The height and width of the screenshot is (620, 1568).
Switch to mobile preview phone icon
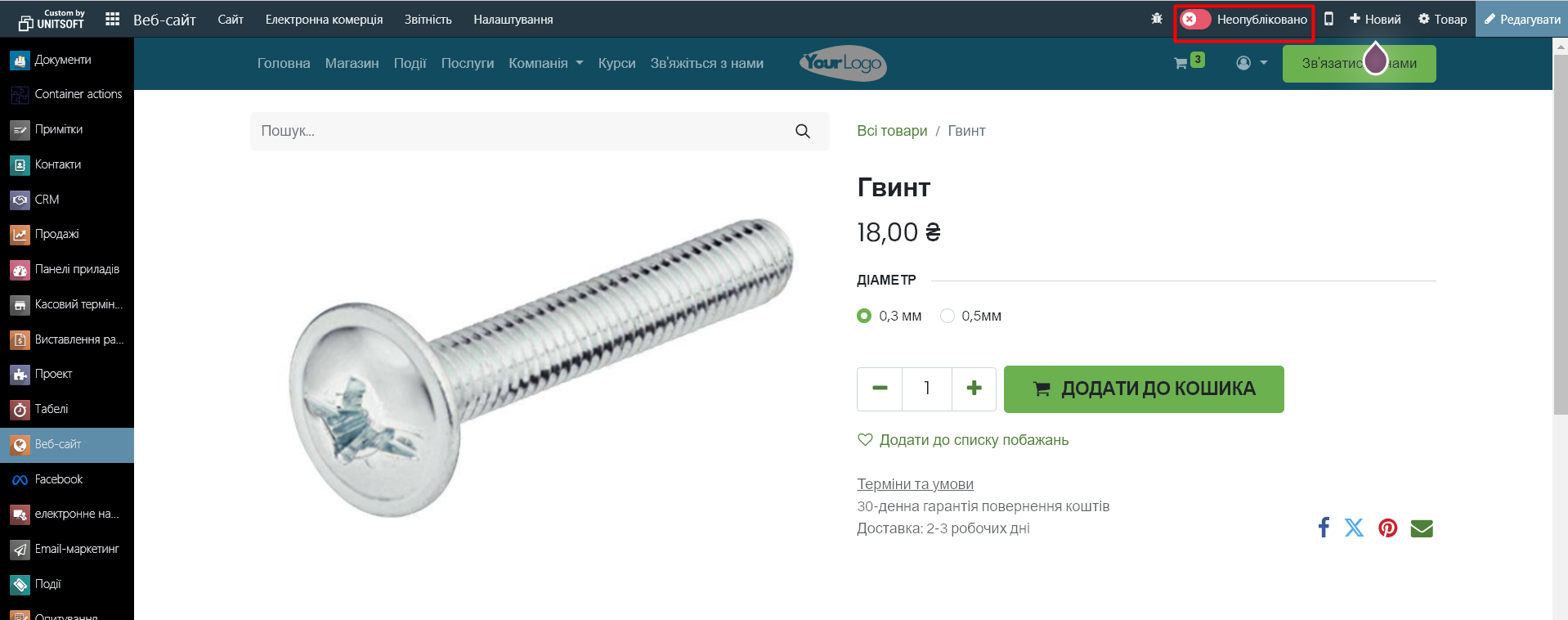point(1328,19)
